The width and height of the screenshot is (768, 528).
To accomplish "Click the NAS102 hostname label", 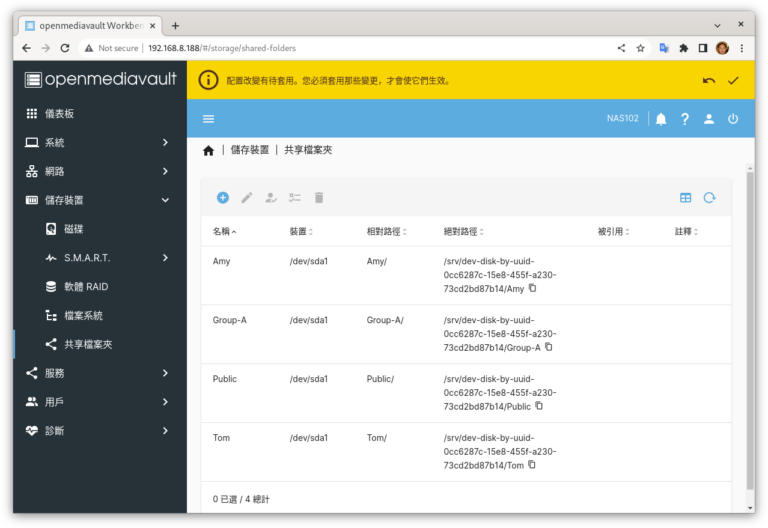I will pyautogui.click(x=623, y=119).
